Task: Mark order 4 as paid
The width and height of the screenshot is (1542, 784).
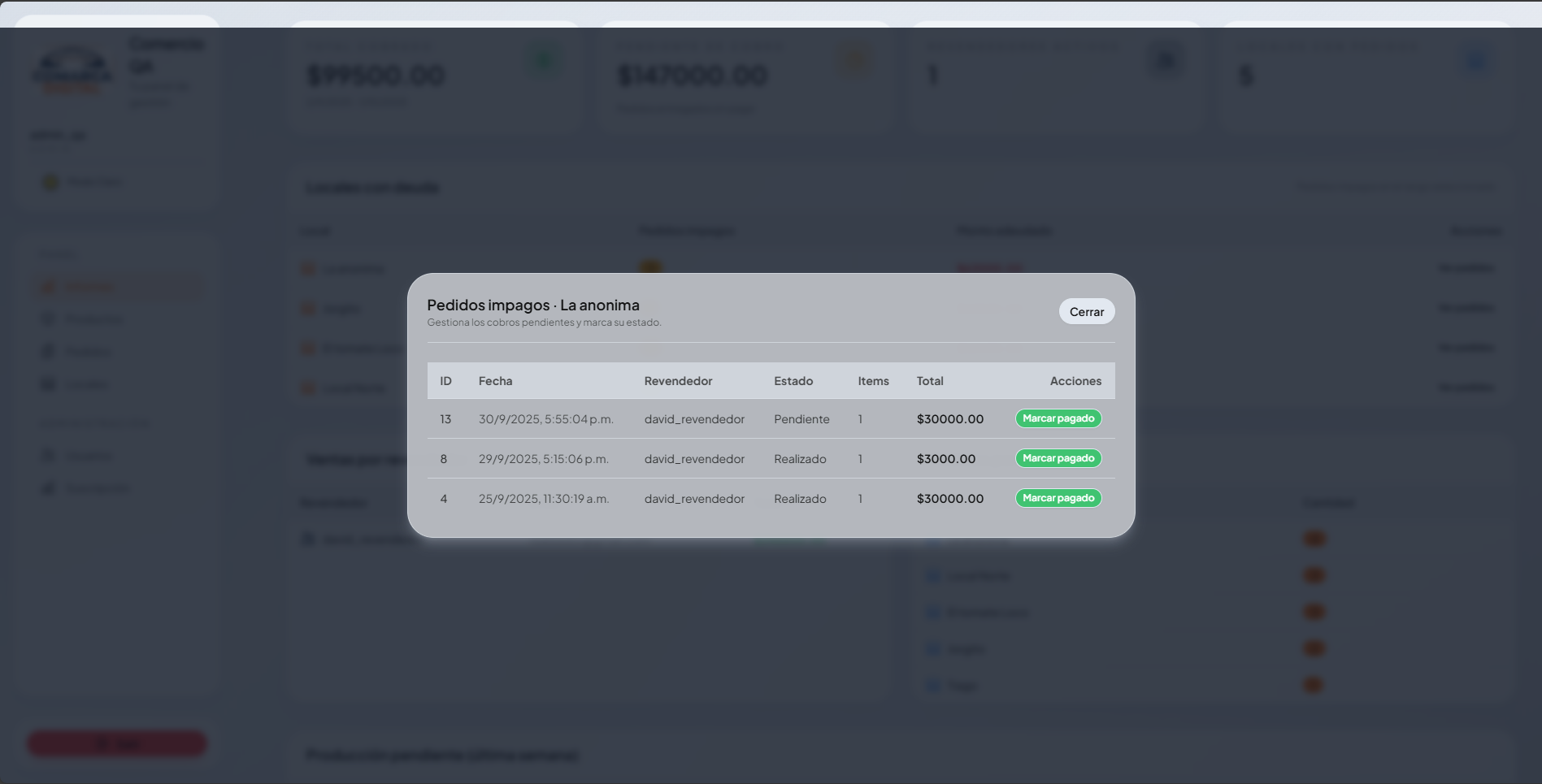Action: [x=1058, y=498]
